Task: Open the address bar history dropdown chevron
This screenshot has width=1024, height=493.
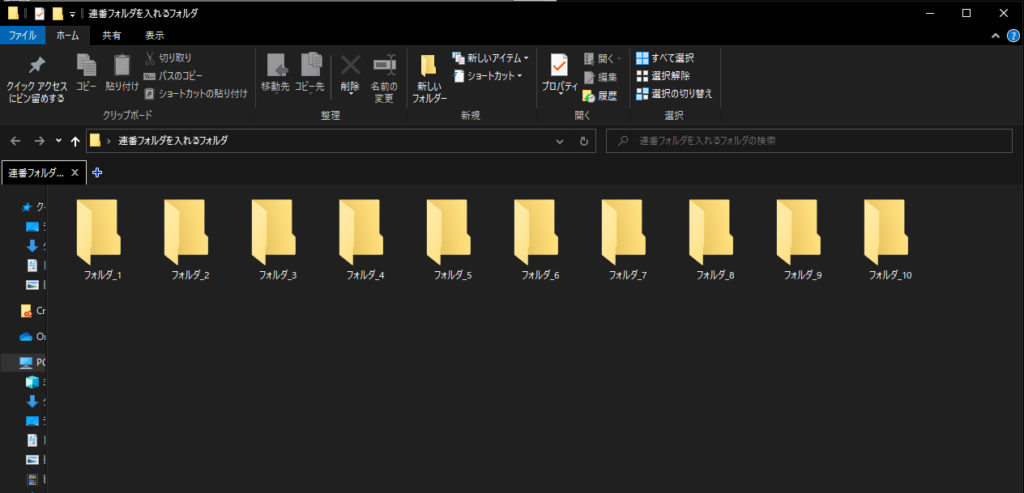Action: point(561,141)
